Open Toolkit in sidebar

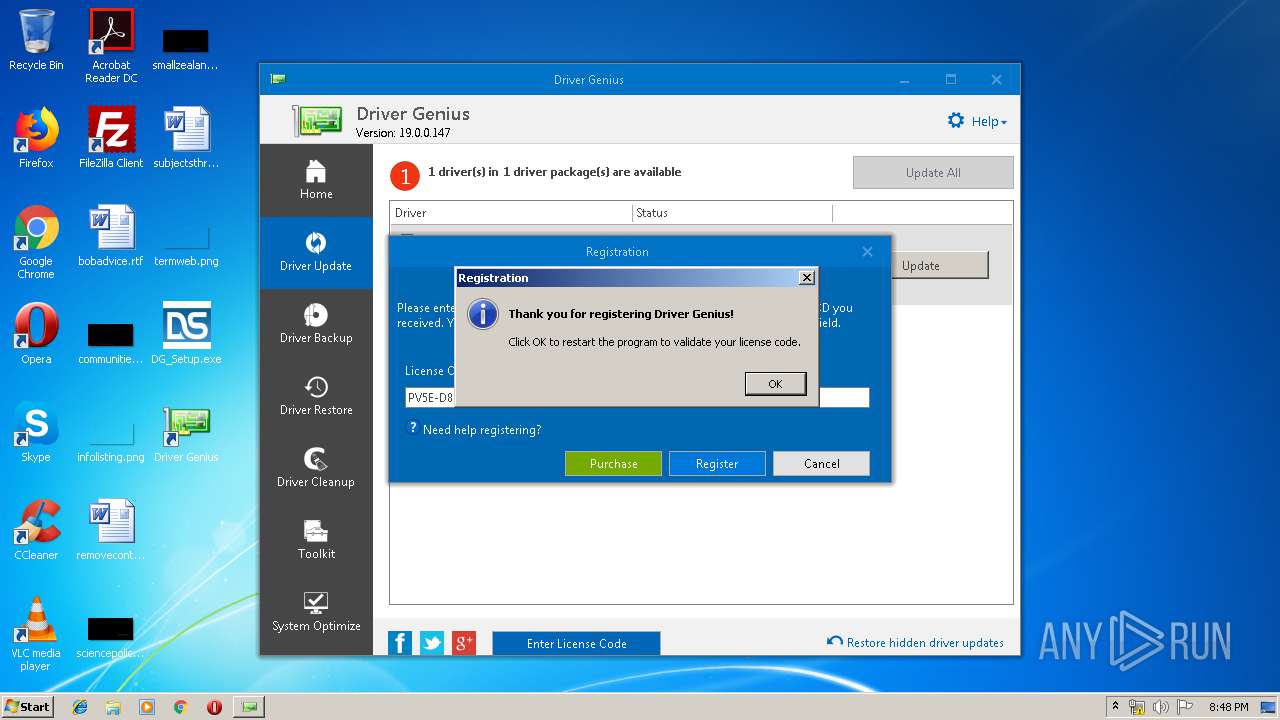pyautogui.click(x=316, y=541)
